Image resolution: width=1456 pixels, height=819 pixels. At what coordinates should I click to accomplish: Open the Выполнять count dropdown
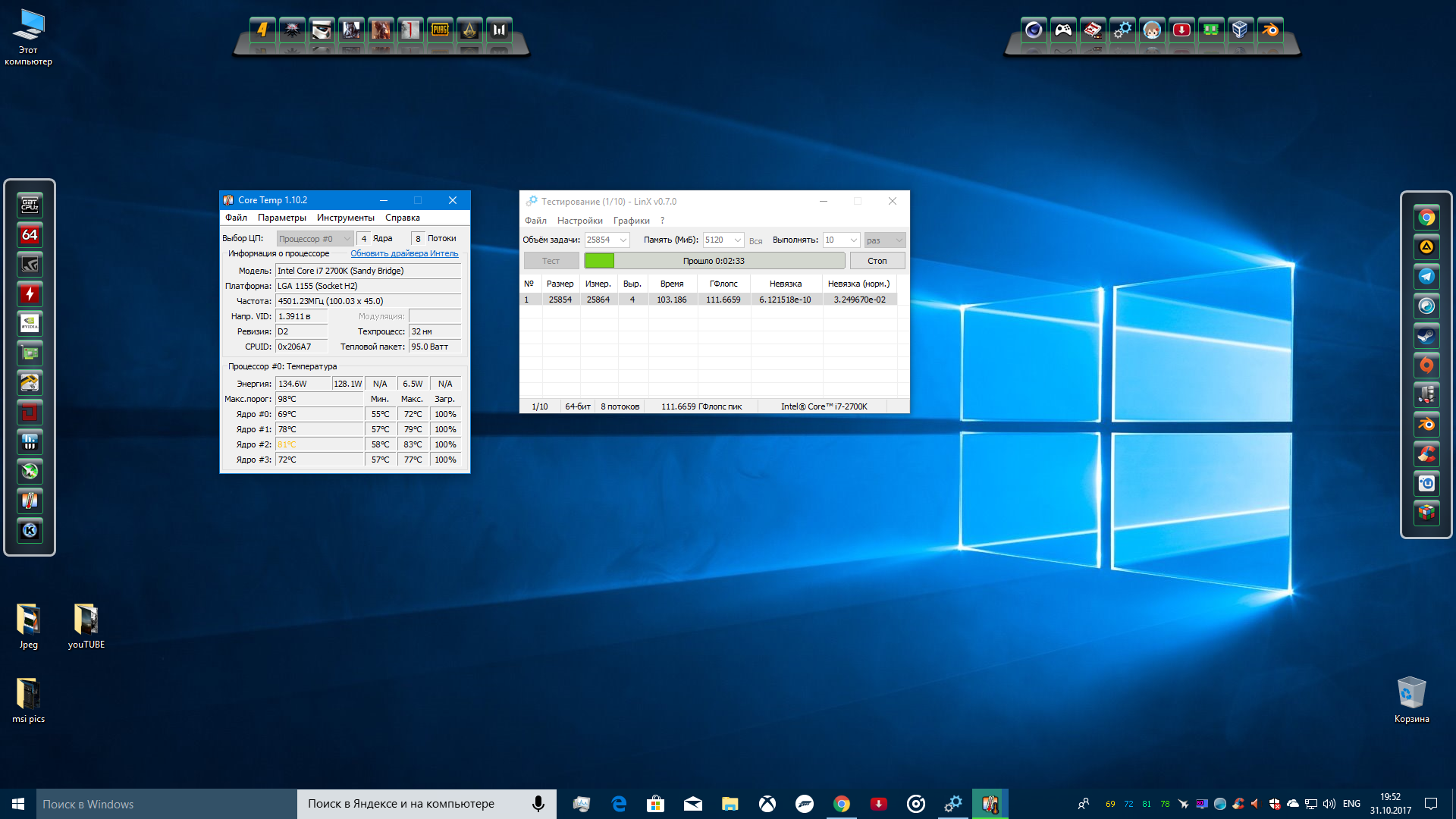point(853,240)
